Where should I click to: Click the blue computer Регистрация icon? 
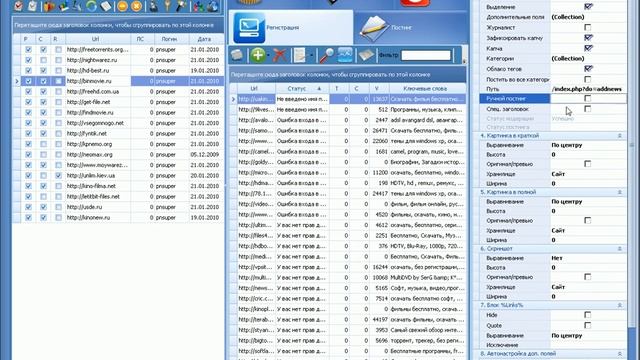[249, 28]
